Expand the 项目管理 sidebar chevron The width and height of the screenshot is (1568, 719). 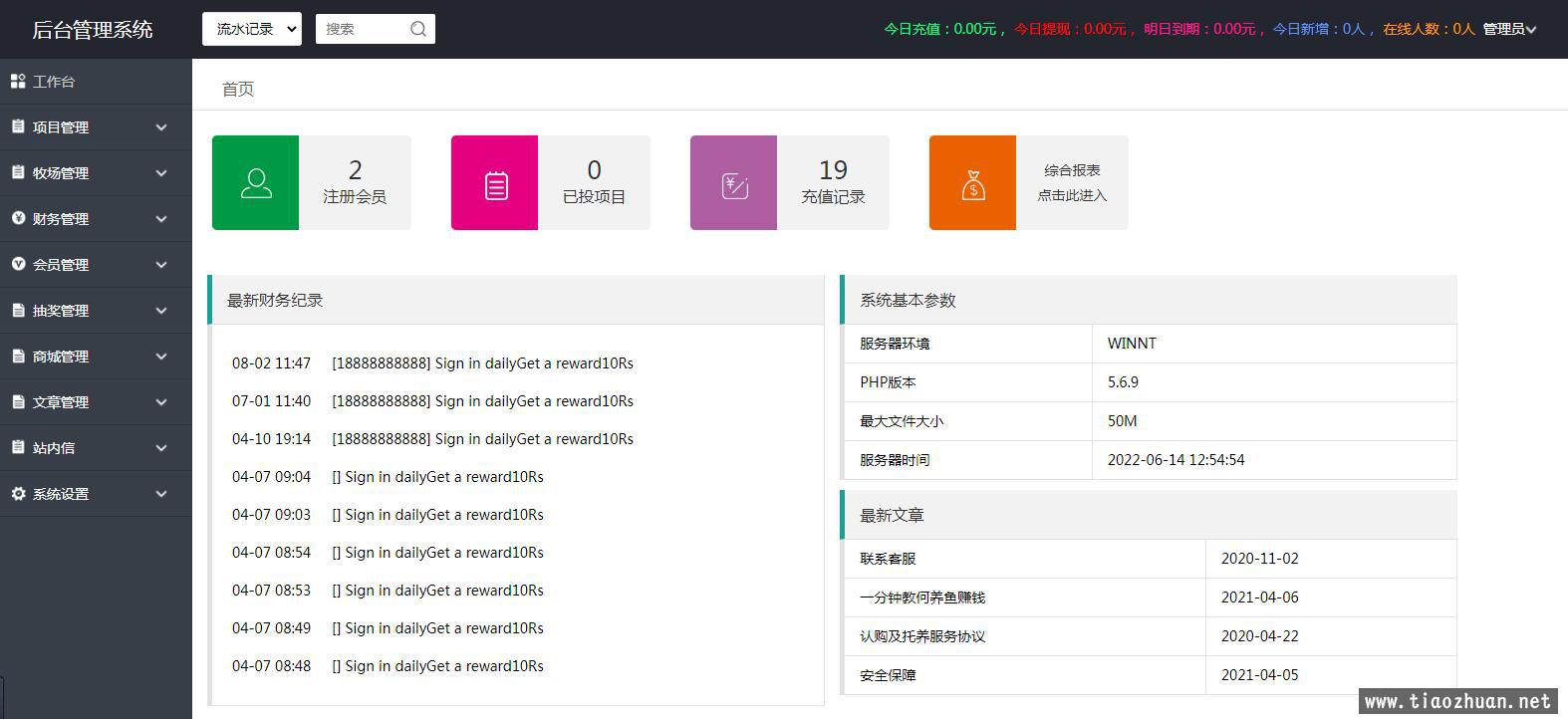pyautogui.click(x=161, y=127)
